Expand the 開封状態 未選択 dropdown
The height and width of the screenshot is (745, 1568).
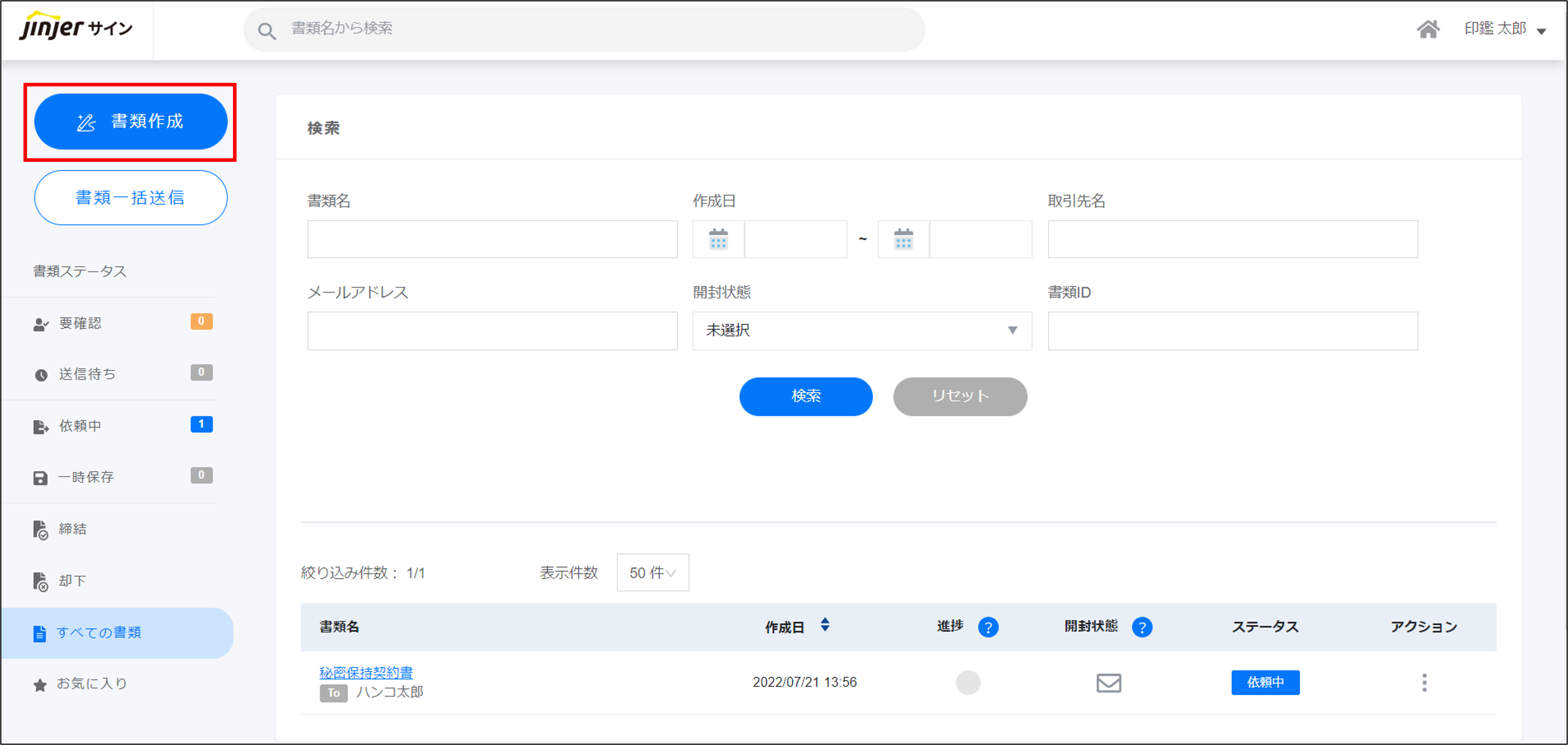click(x=861, y=330)
